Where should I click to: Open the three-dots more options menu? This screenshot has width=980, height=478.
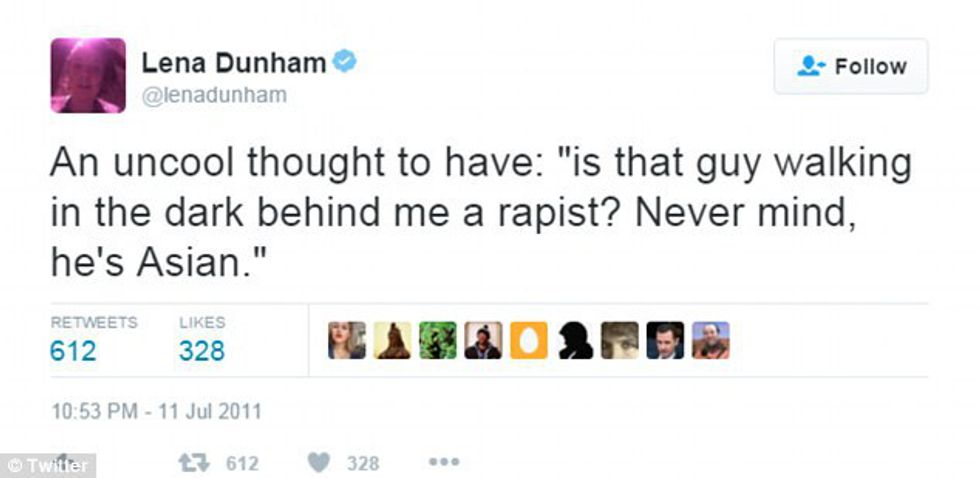tap(443, 463)
